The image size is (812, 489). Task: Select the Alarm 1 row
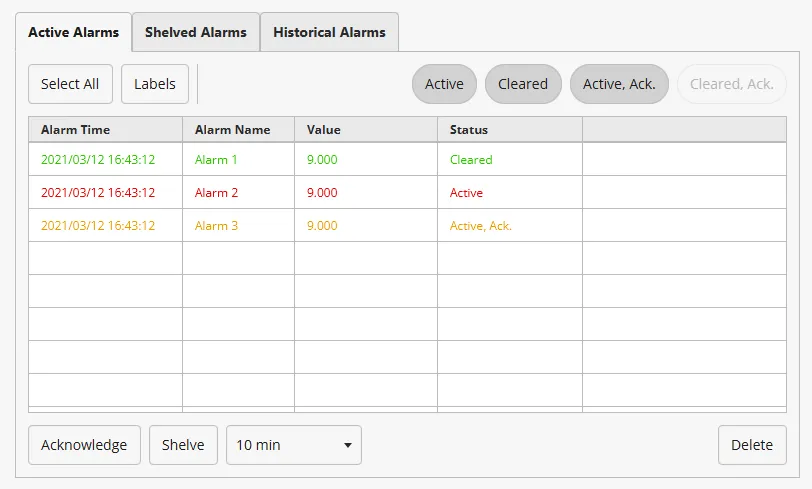tap(217, 160)
